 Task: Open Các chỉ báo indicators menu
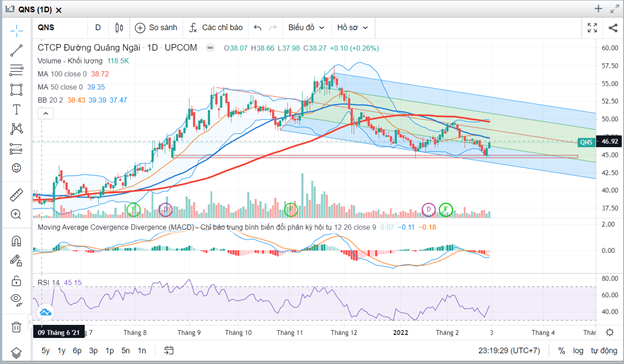coord(216,27)
